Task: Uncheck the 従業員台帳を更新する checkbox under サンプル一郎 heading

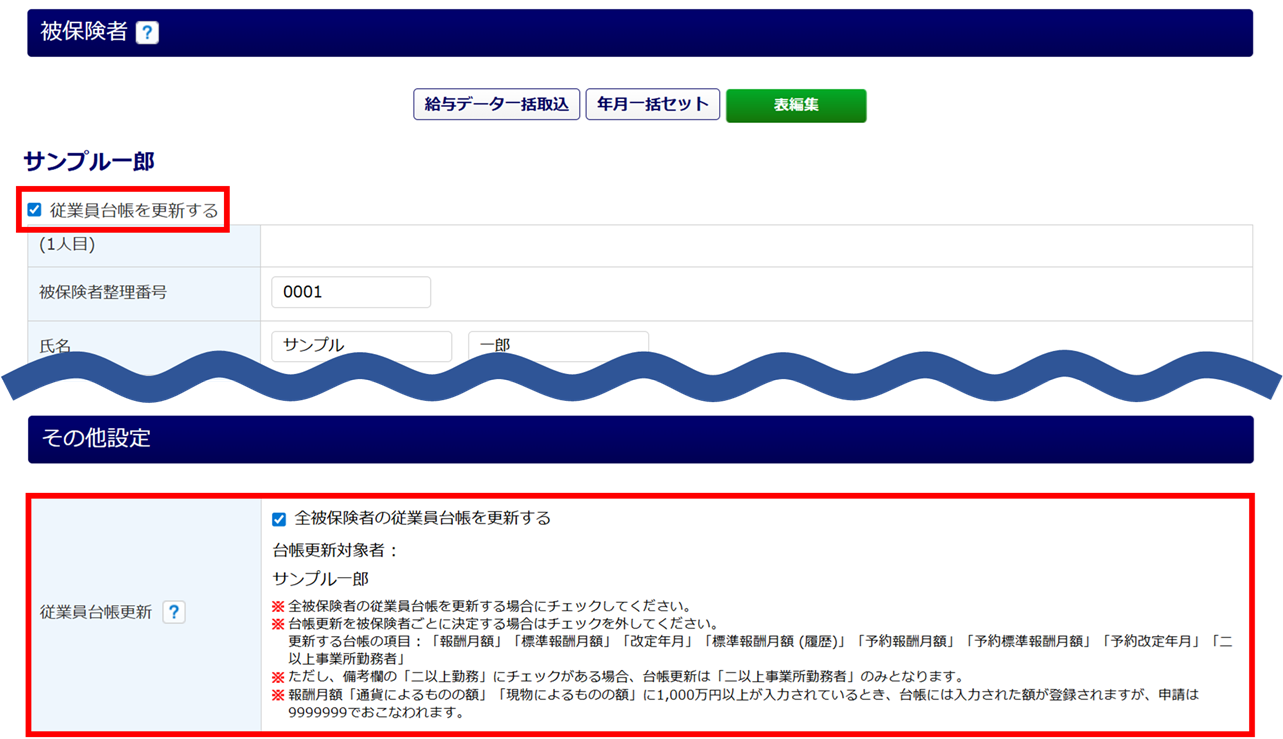Action: tap(35, 210)
